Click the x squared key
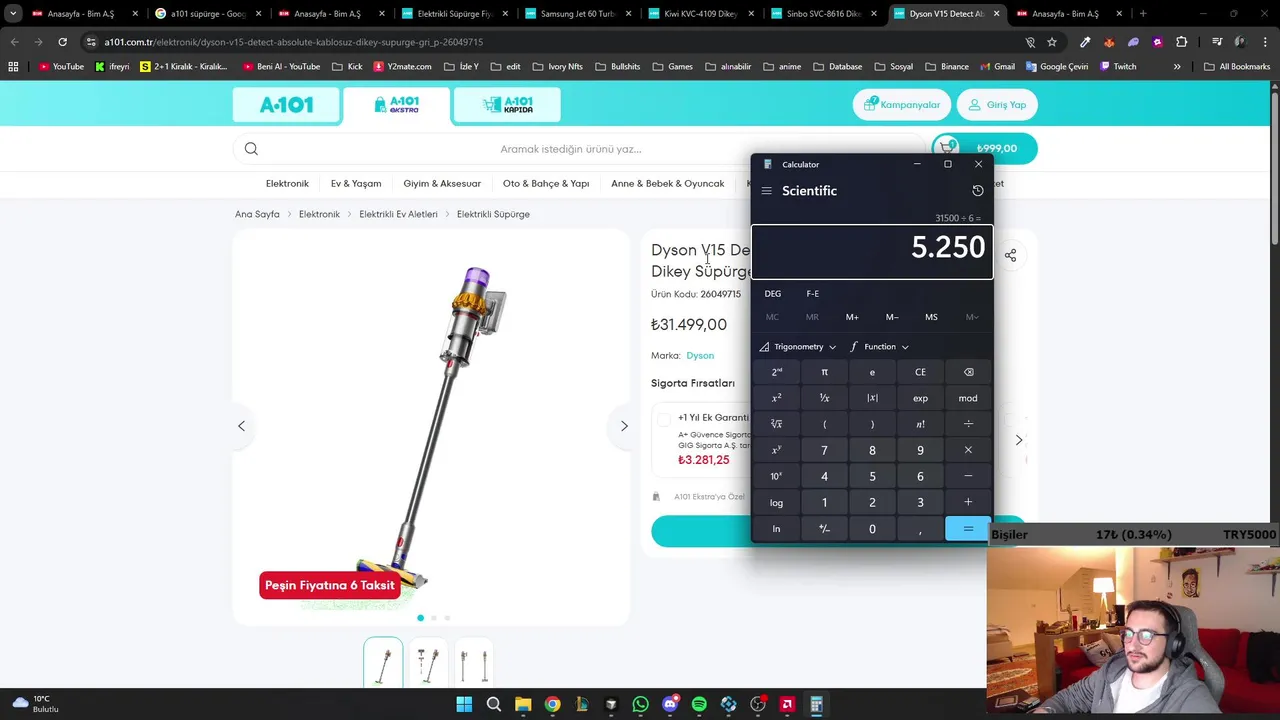The image size is (1280, 720). [x=776, y=398]
